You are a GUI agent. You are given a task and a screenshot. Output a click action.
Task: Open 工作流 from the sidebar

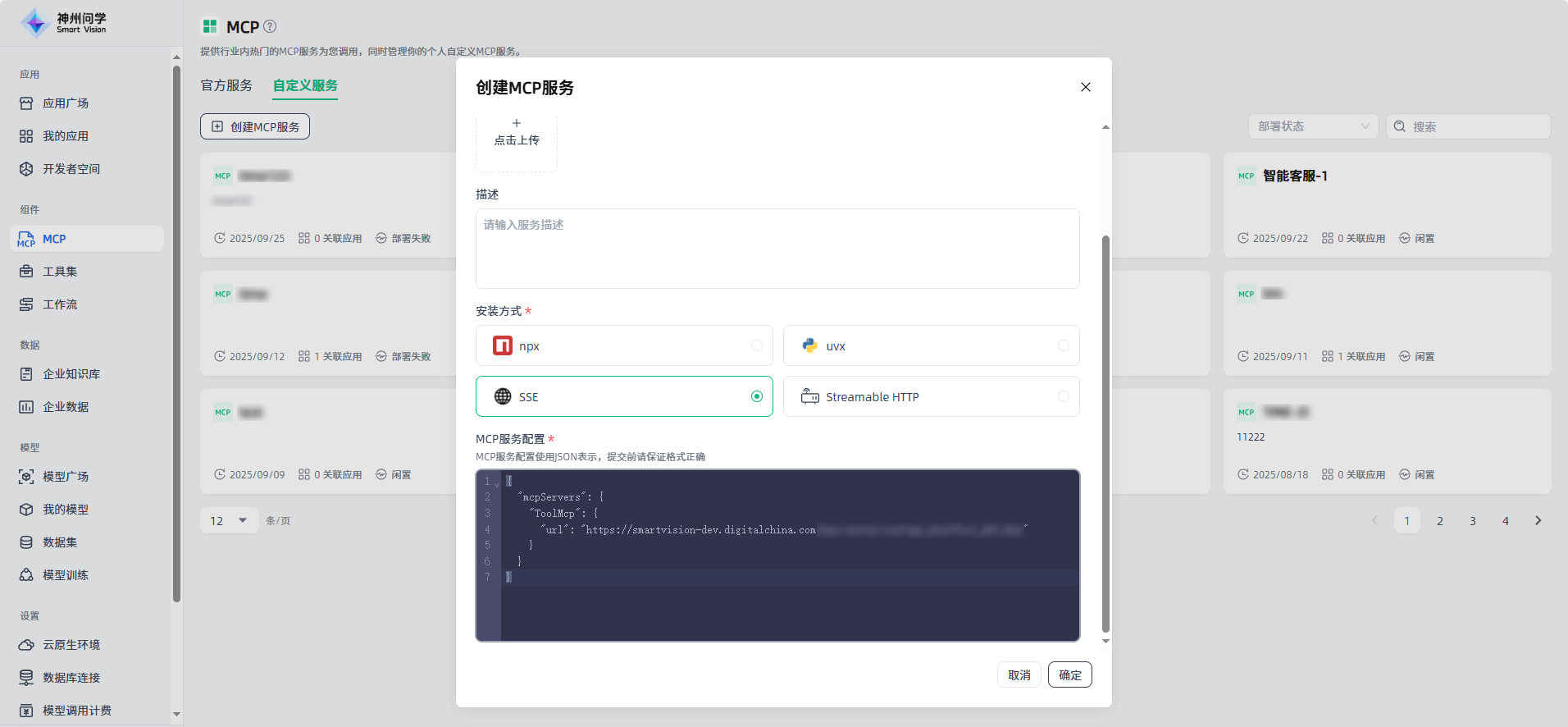click(59, 304)
